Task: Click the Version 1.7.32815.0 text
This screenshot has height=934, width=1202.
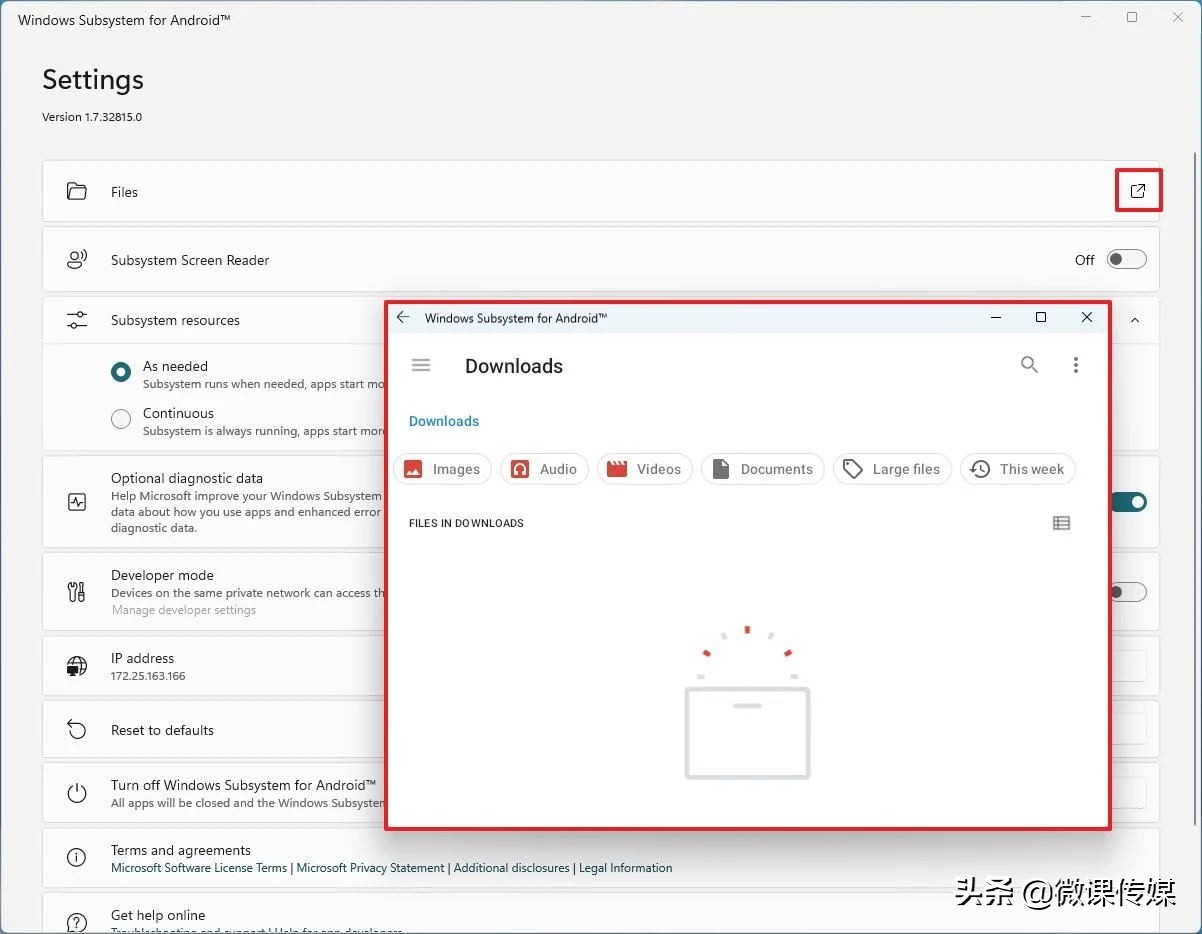Action: pyautogui.click(x=92, y=117)
